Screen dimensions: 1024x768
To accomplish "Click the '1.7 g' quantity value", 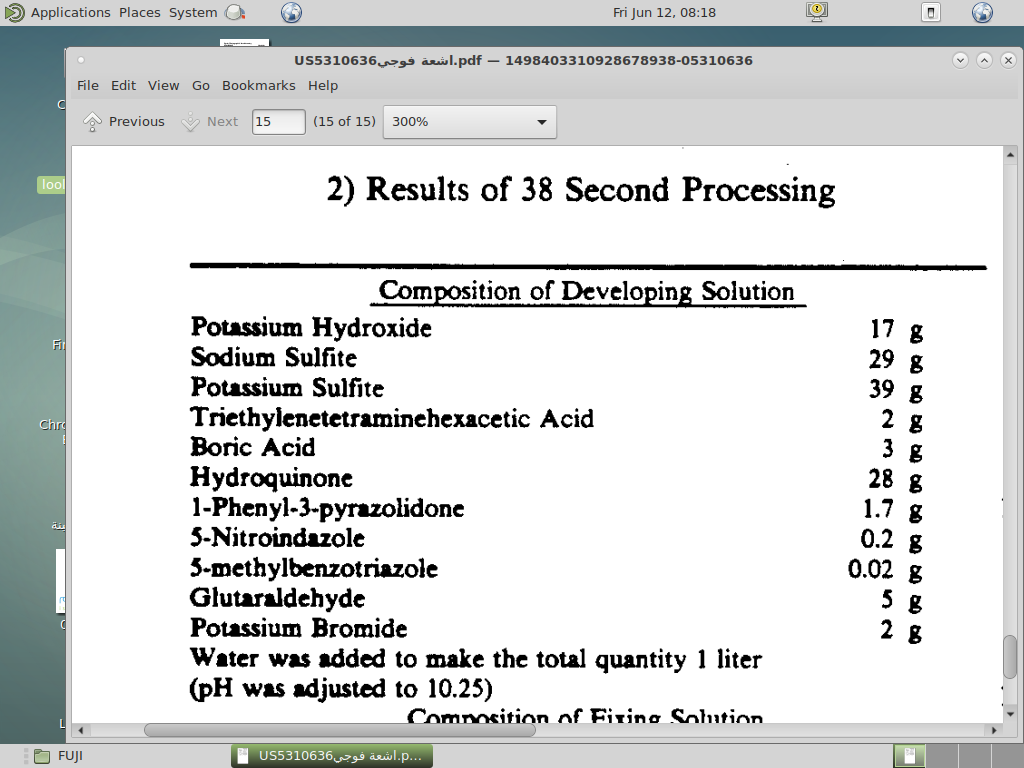I will coord(893,509).
